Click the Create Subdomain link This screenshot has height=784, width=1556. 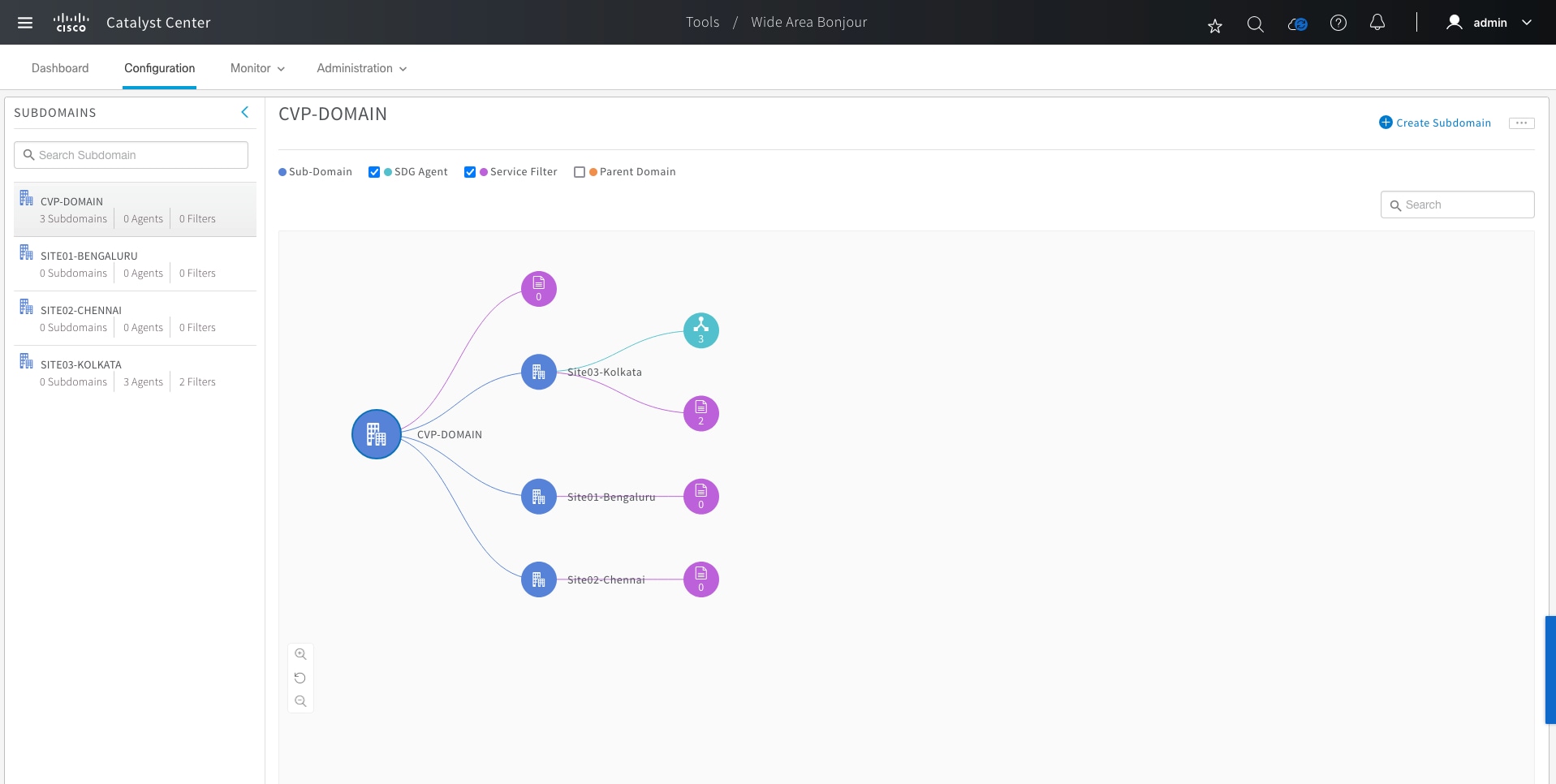pyautogui.click(x=1434, y=123)
